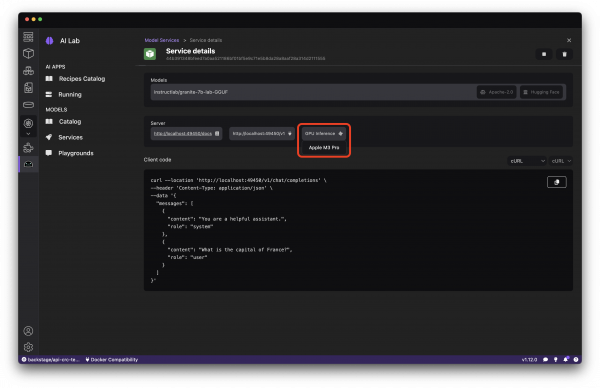Click the GPU Inference badge
Viewport: 600px width, 388px height.
tap(324, 134)
